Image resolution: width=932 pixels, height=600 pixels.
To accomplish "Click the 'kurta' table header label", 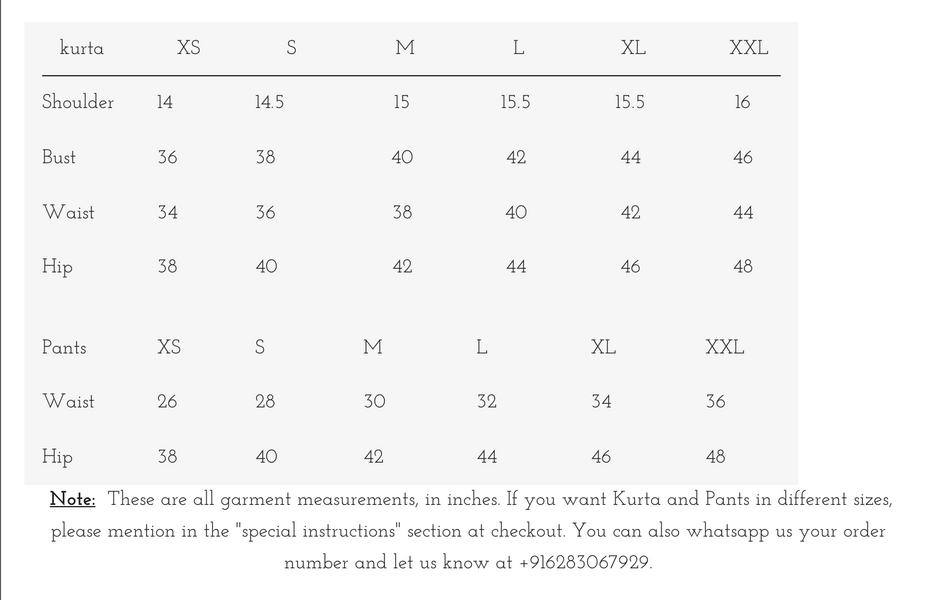I will tap(82, 48).
